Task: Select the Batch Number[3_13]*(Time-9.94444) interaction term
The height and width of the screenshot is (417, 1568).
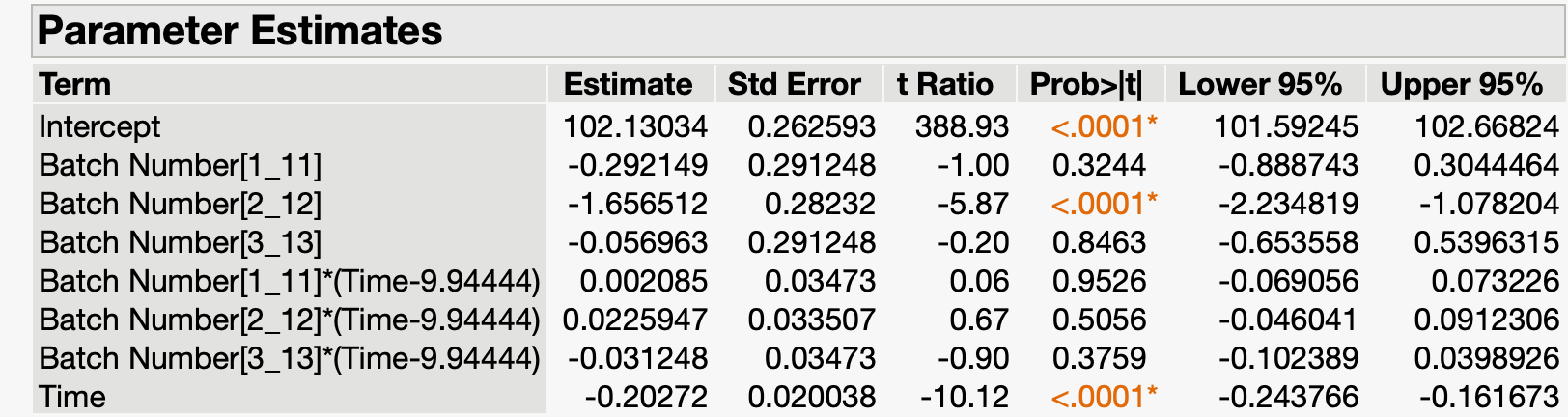Action: (289, 358)
